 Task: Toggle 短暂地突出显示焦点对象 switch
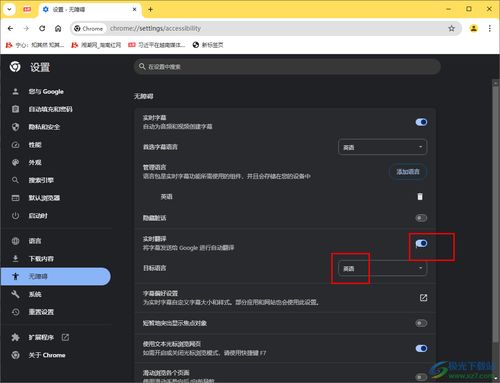[x=421, y=323]
